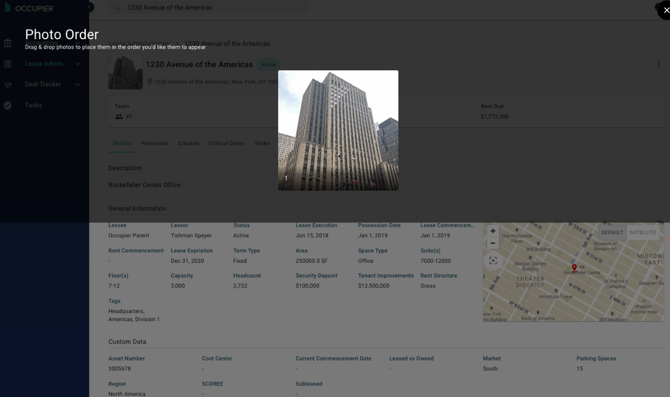Zoom out on the map
Screen dimensions: 670x397
pyautogui.click(x=493, y=243)
